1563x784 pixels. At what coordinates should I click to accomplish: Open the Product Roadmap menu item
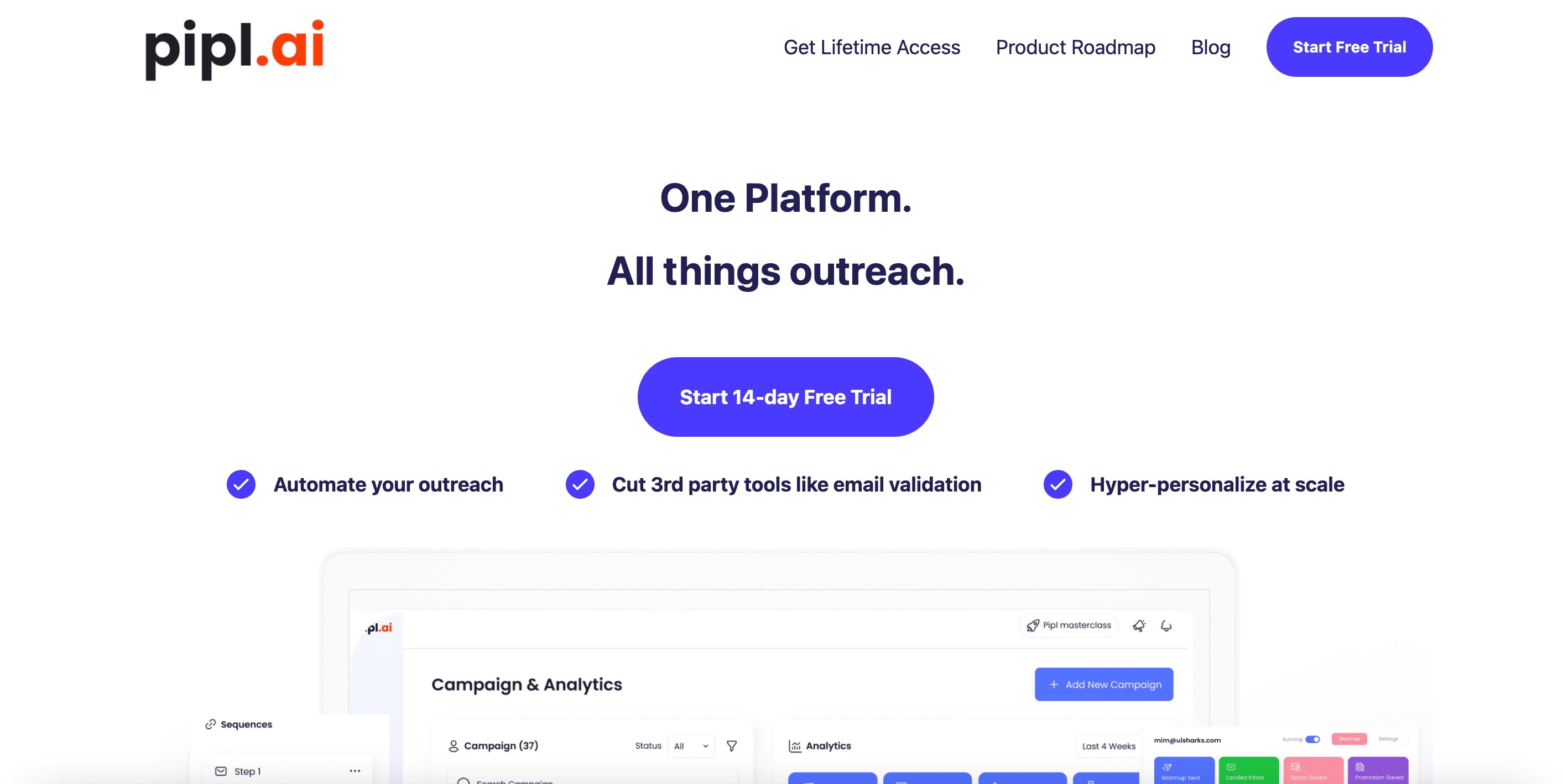click(x=1075, y=46)
